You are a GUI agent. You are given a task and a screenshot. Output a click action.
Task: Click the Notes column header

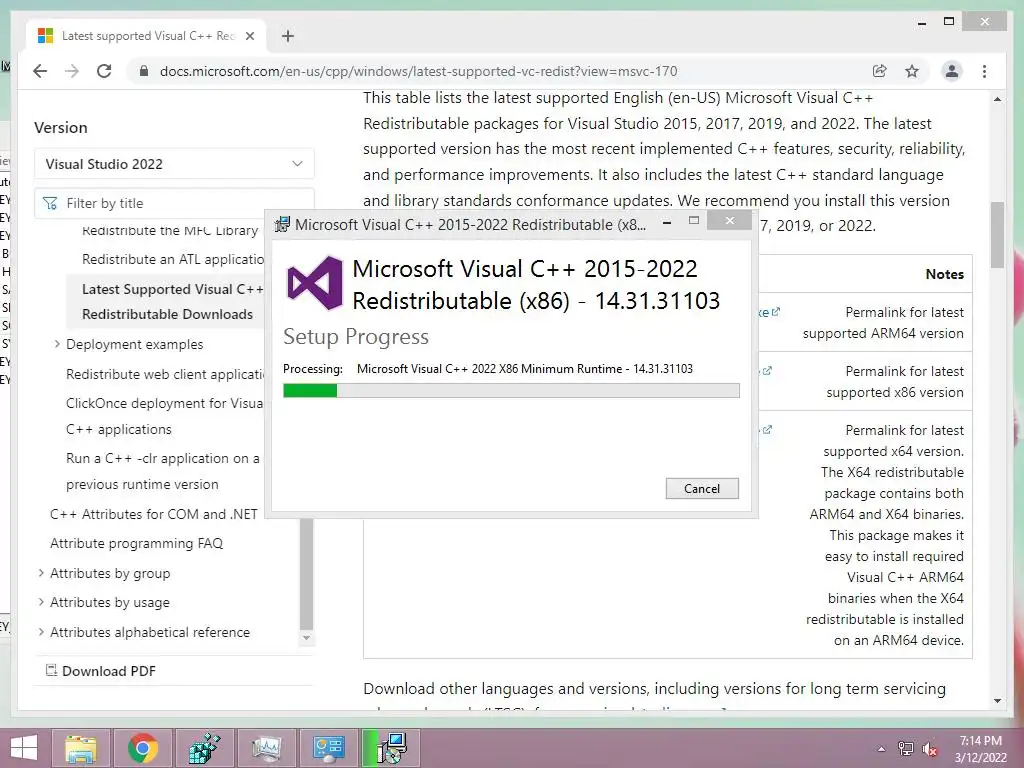click(944, 274)
